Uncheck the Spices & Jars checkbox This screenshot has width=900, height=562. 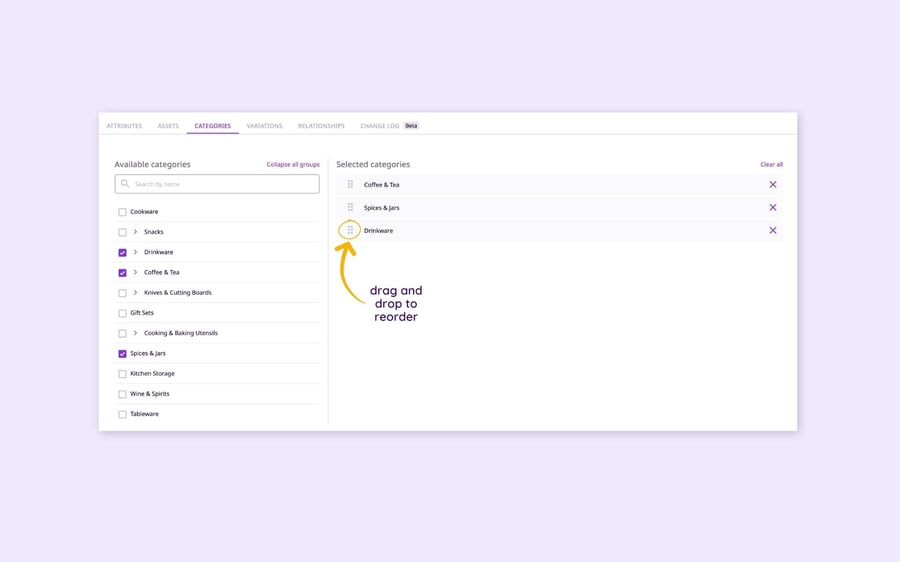[122, 354]
